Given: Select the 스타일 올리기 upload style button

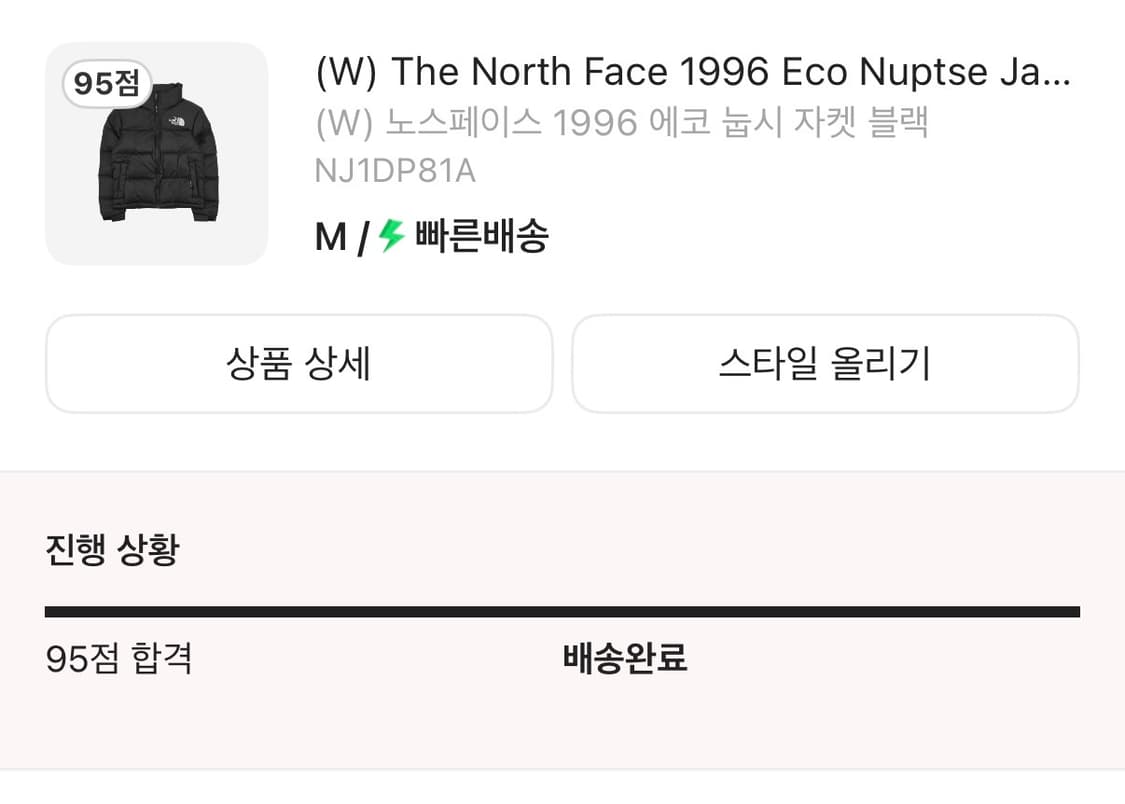Looking at the screenshot, I should coord(824,364).
